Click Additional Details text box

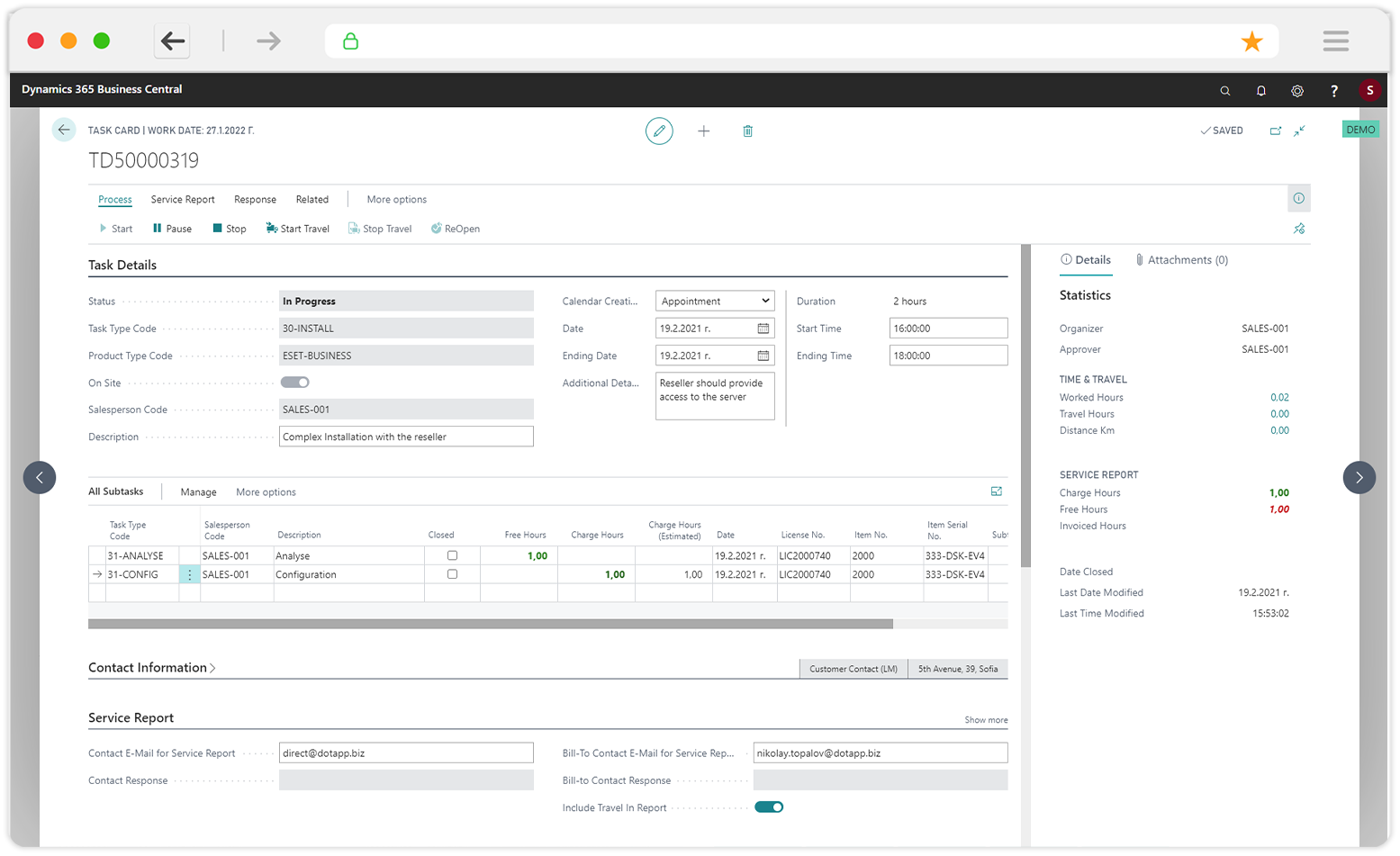[x=715, y=396]
